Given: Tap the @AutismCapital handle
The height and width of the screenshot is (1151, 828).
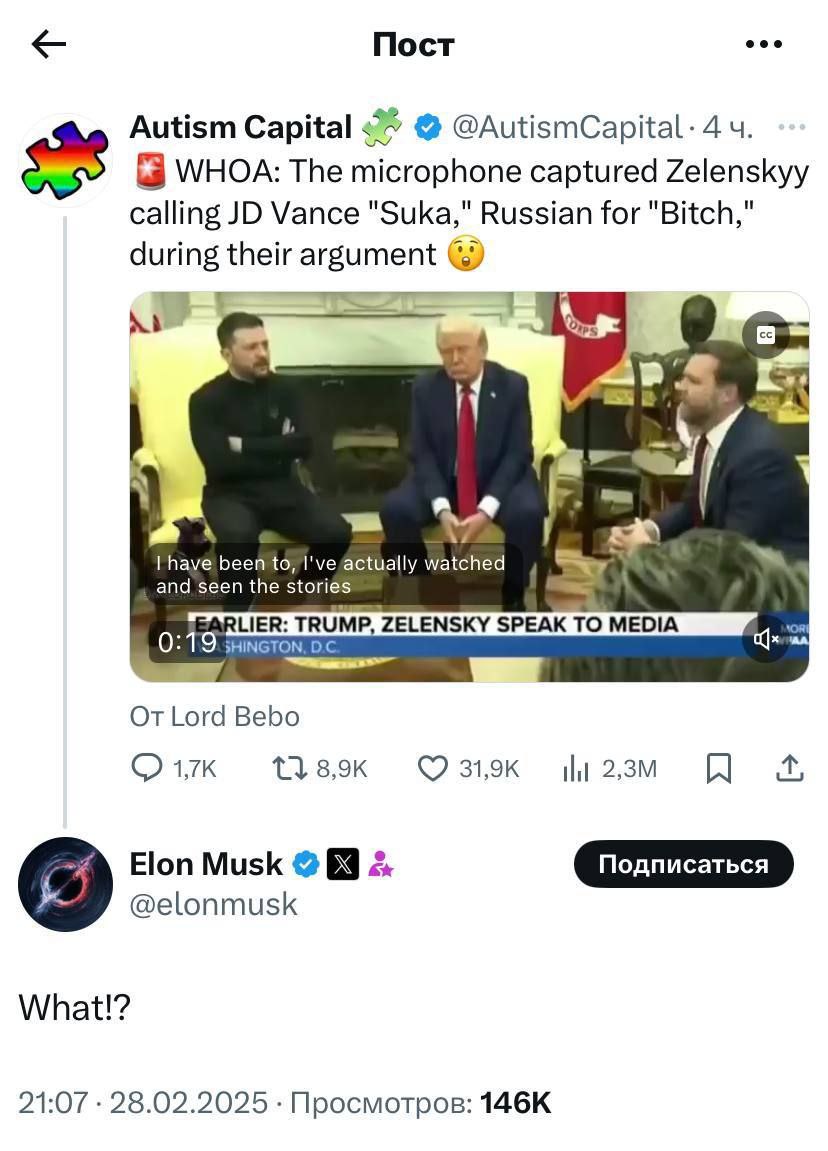Looking at the screenshot, I should tap(567, 127).
